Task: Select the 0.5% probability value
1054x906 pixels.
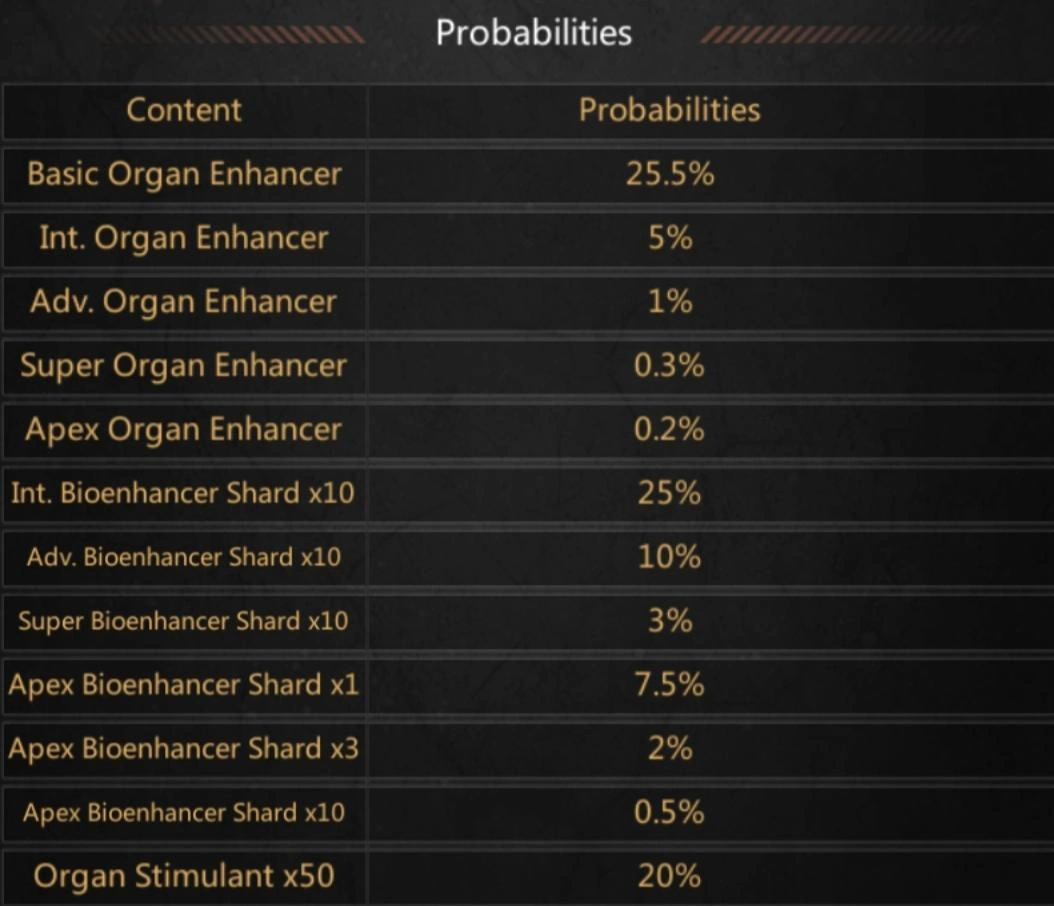Action: click(x=669, y=813)
